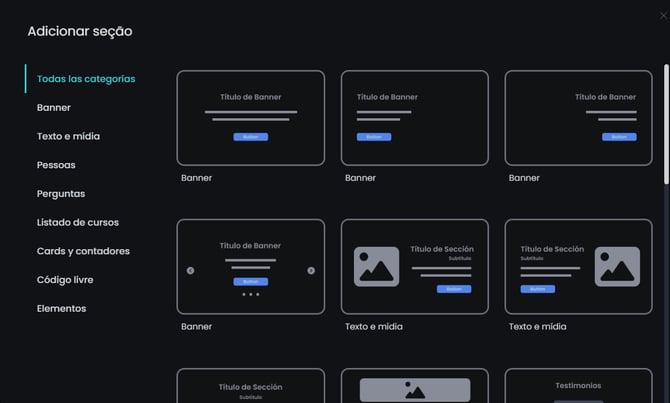Screen dimensions: 670x403
Task: Click the carousel dots in Banner preview
Action: 251,294
